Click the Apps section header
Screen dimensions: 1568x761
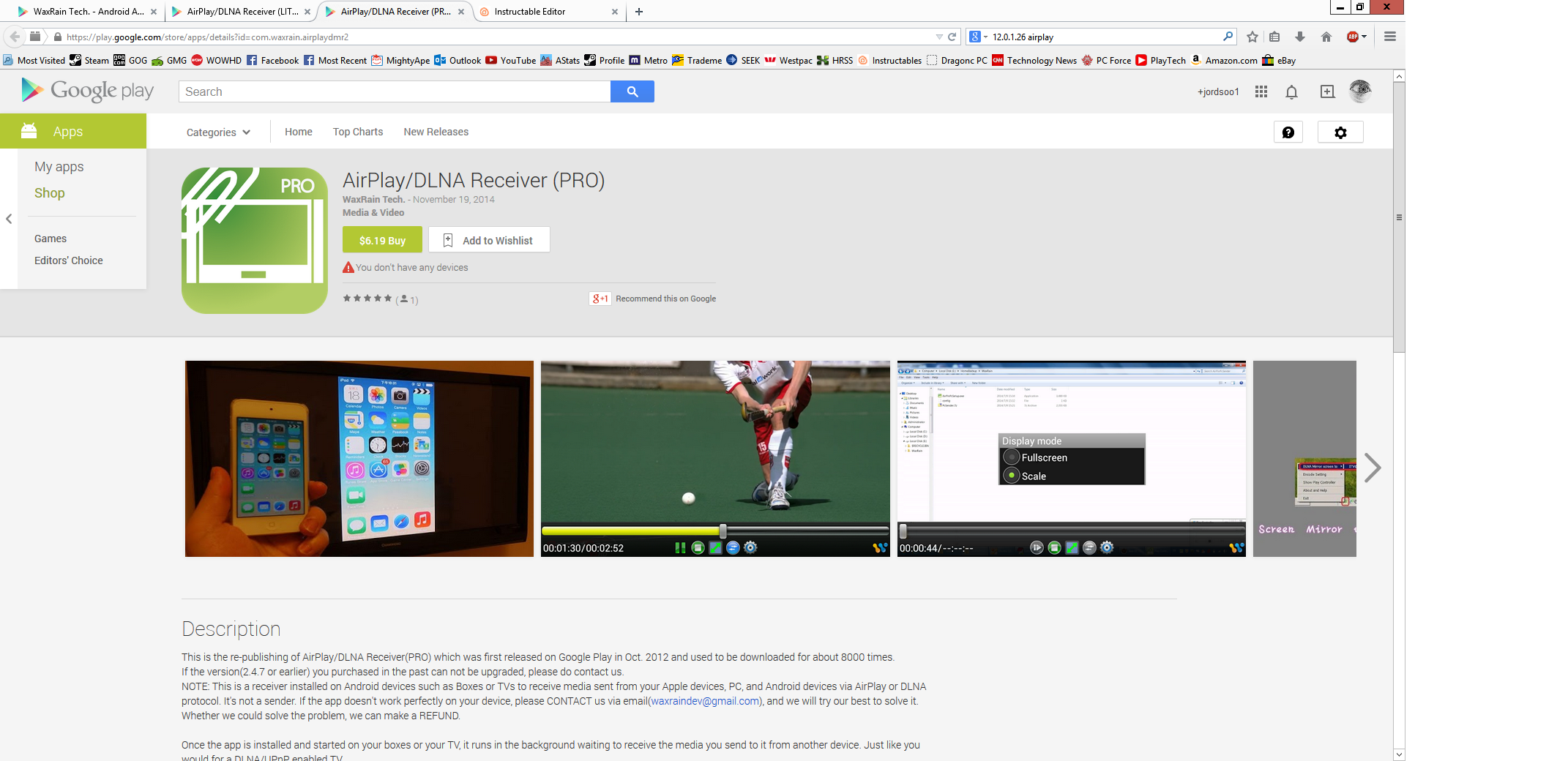pos(73,132)
